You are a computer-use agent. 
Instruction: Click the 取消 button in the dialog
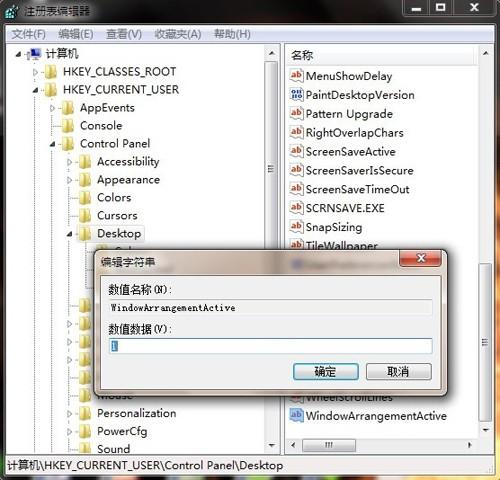click(399, 371)
